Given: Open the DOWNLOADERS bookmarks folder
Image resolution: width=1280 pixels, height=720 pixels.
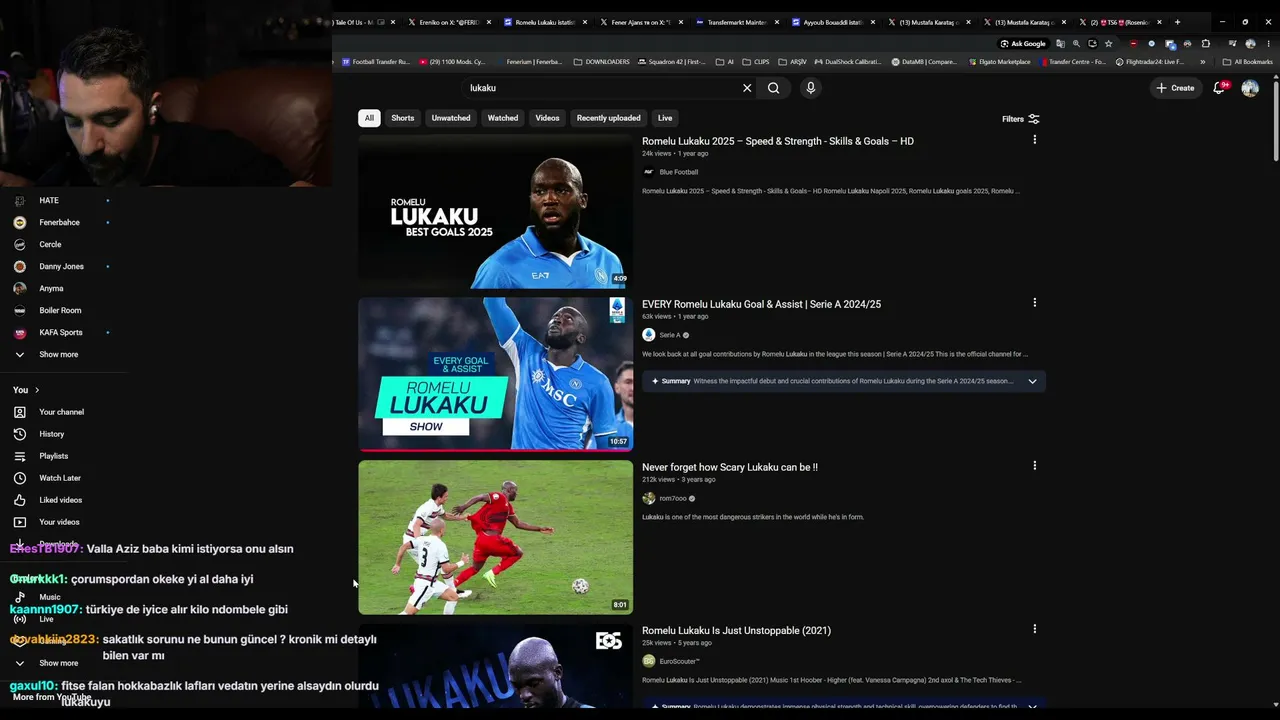Looking at the screenshot, I should (x=601, y=62).
